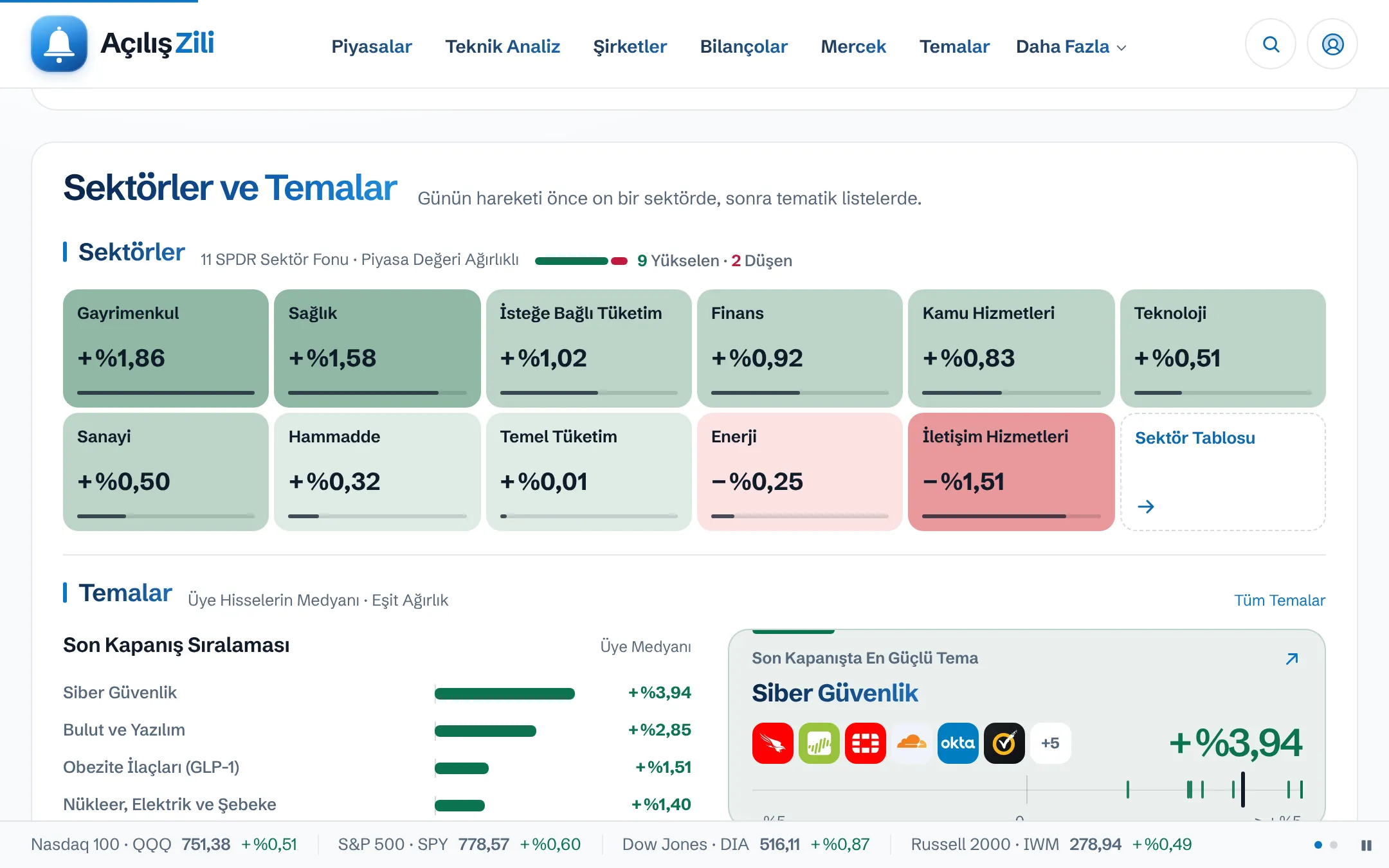Open the Şirketler menu item
This screenshot has height=868, width=1389.
630,46
